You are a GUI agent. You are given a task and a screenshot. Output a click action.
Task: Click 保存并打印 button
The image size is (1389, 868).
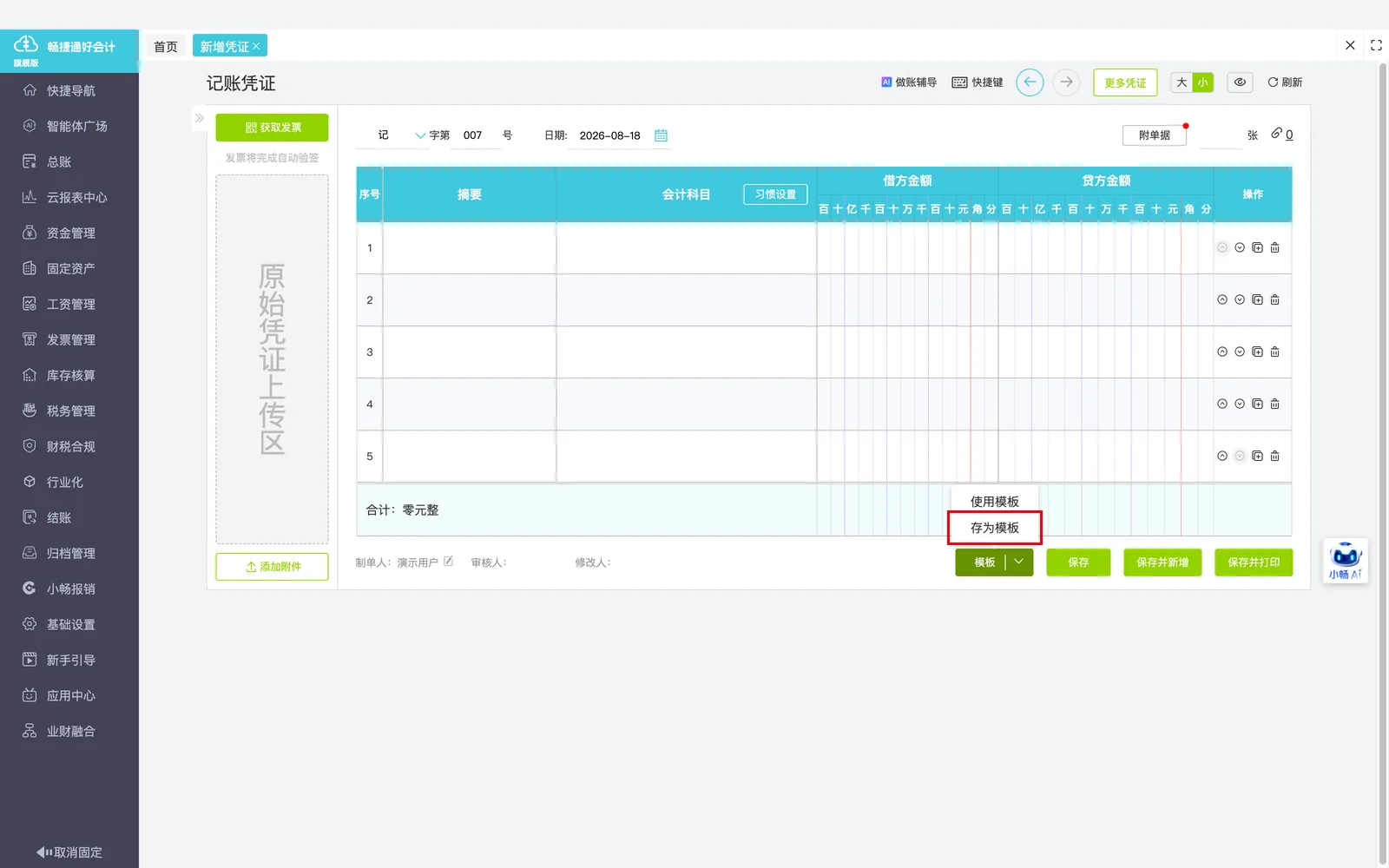[1254, 562]
